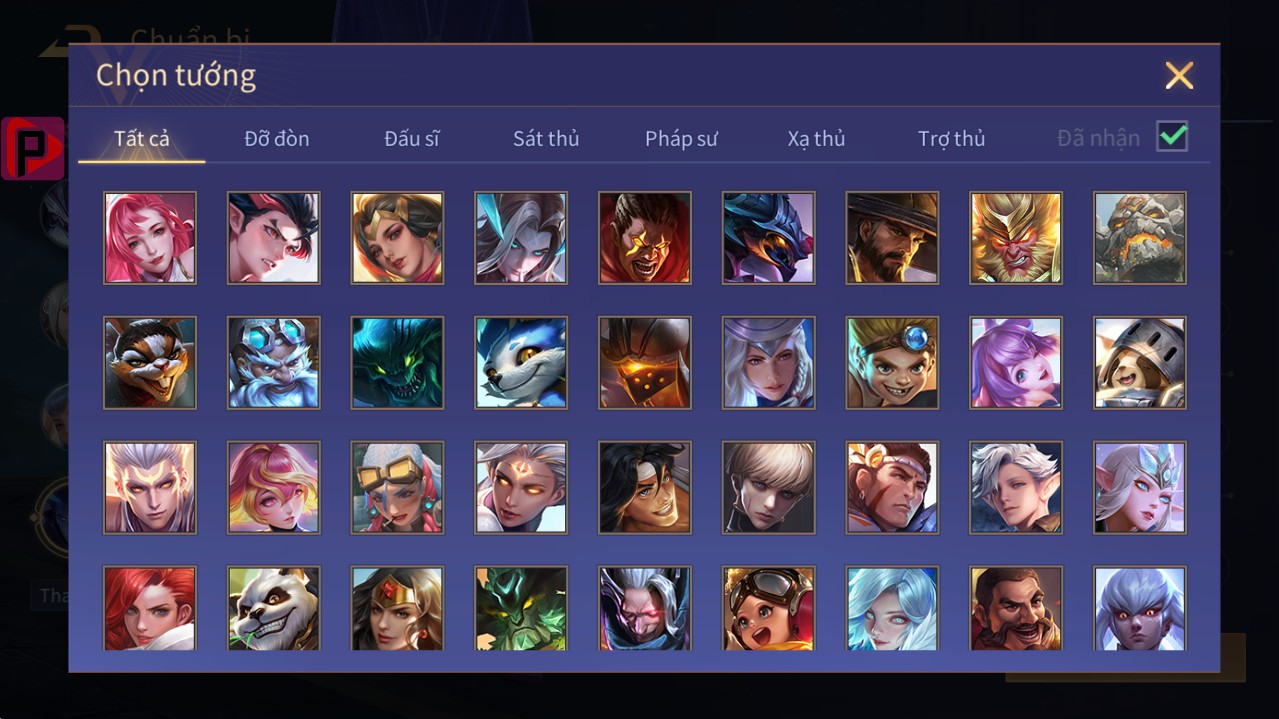Viewport: 1279px width, 719px height.
Task: Pick the dark green glowing-eyed monster hero
Action: [x=397, y=362]
